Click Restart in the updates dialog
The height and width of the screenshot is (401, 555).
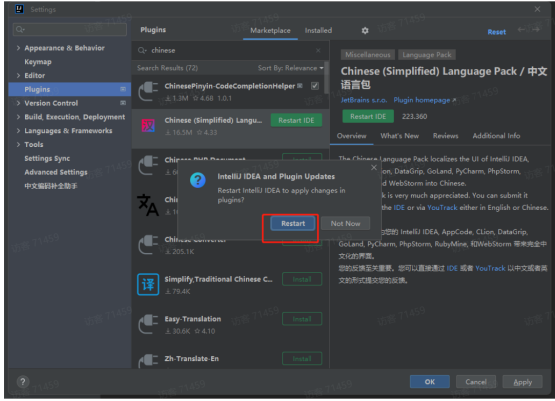pyautogui.click(x=293, y=224)
